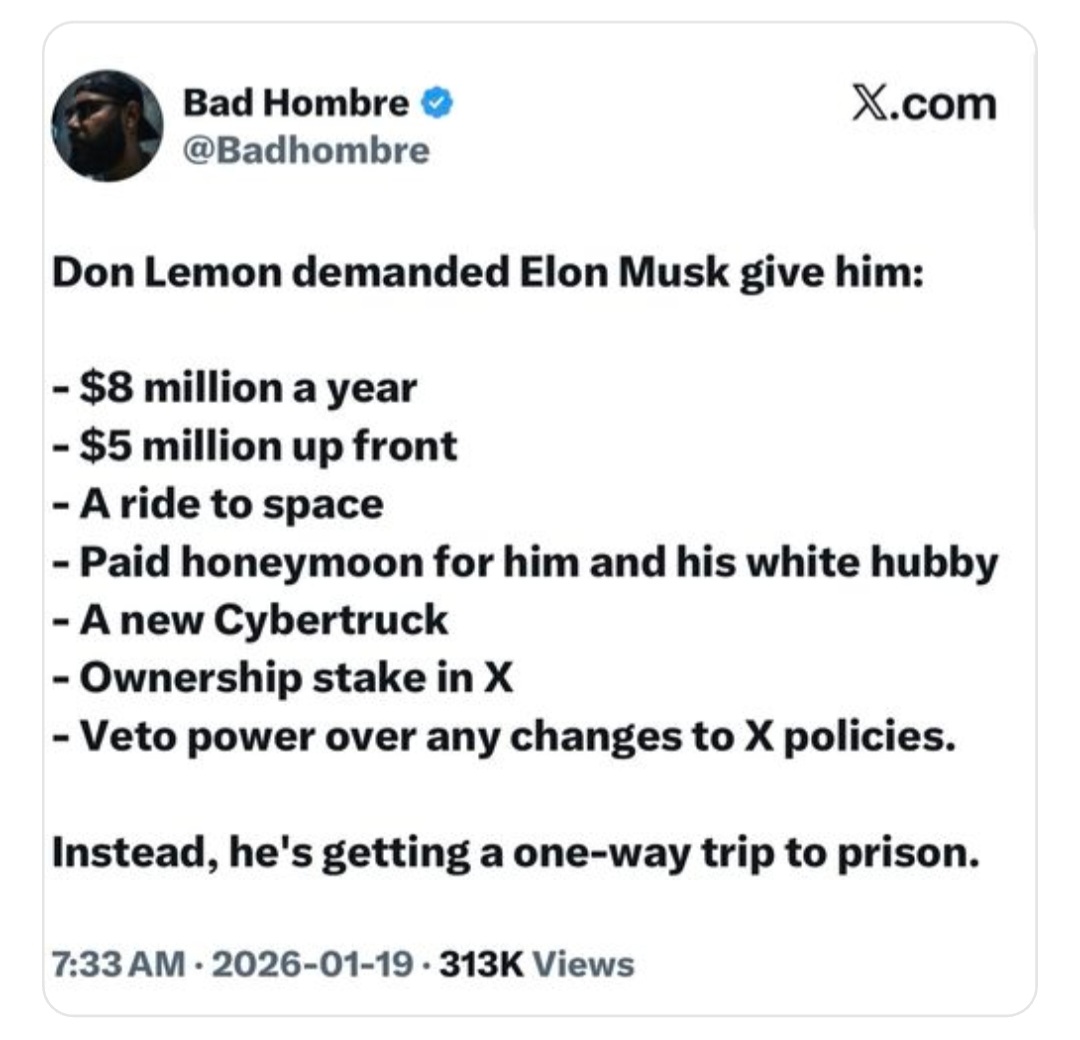This screenshot has width=1080, height=1040.
Task: Click the word "Views" in footer
Action: (583, 964)
